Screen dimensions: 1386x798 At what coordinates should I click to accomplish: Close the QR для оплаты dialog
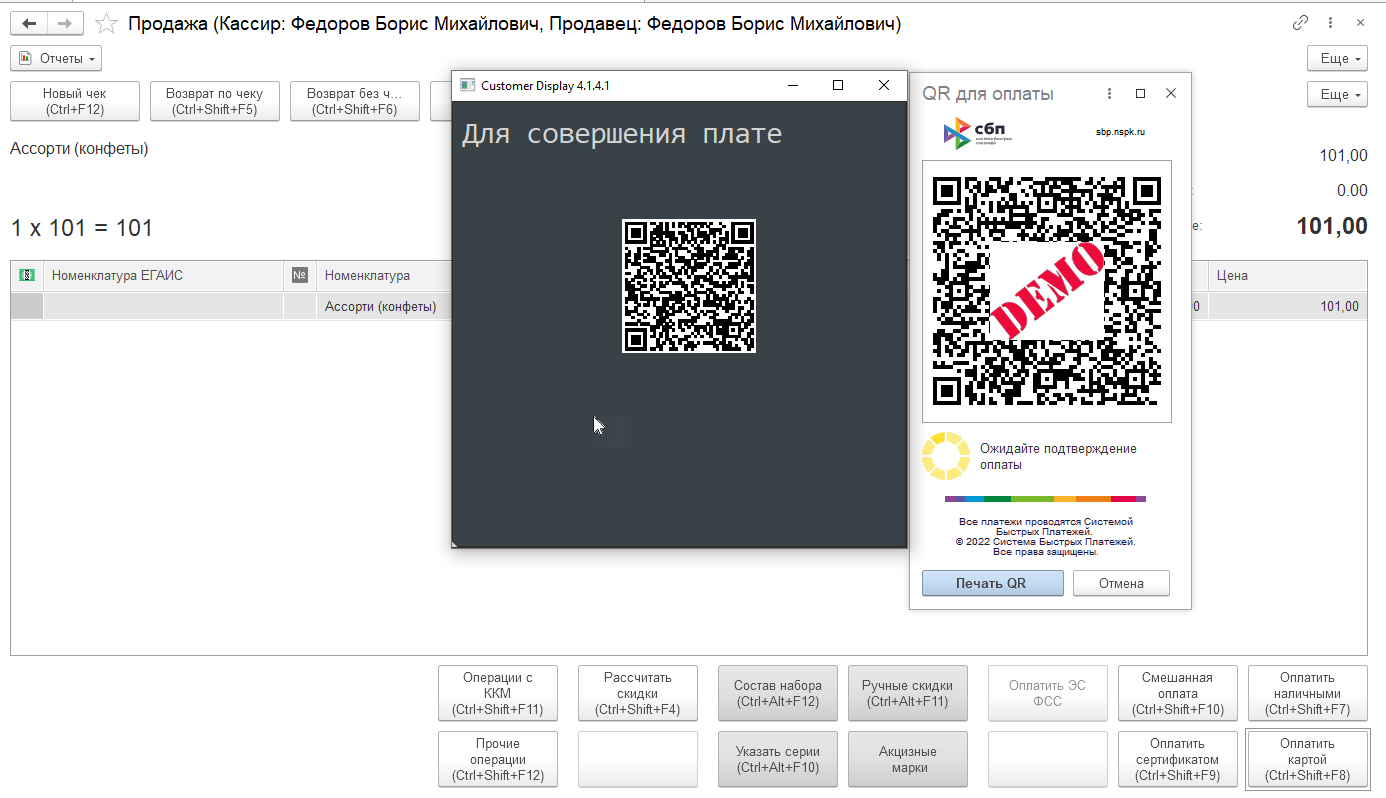[1171, 93]
